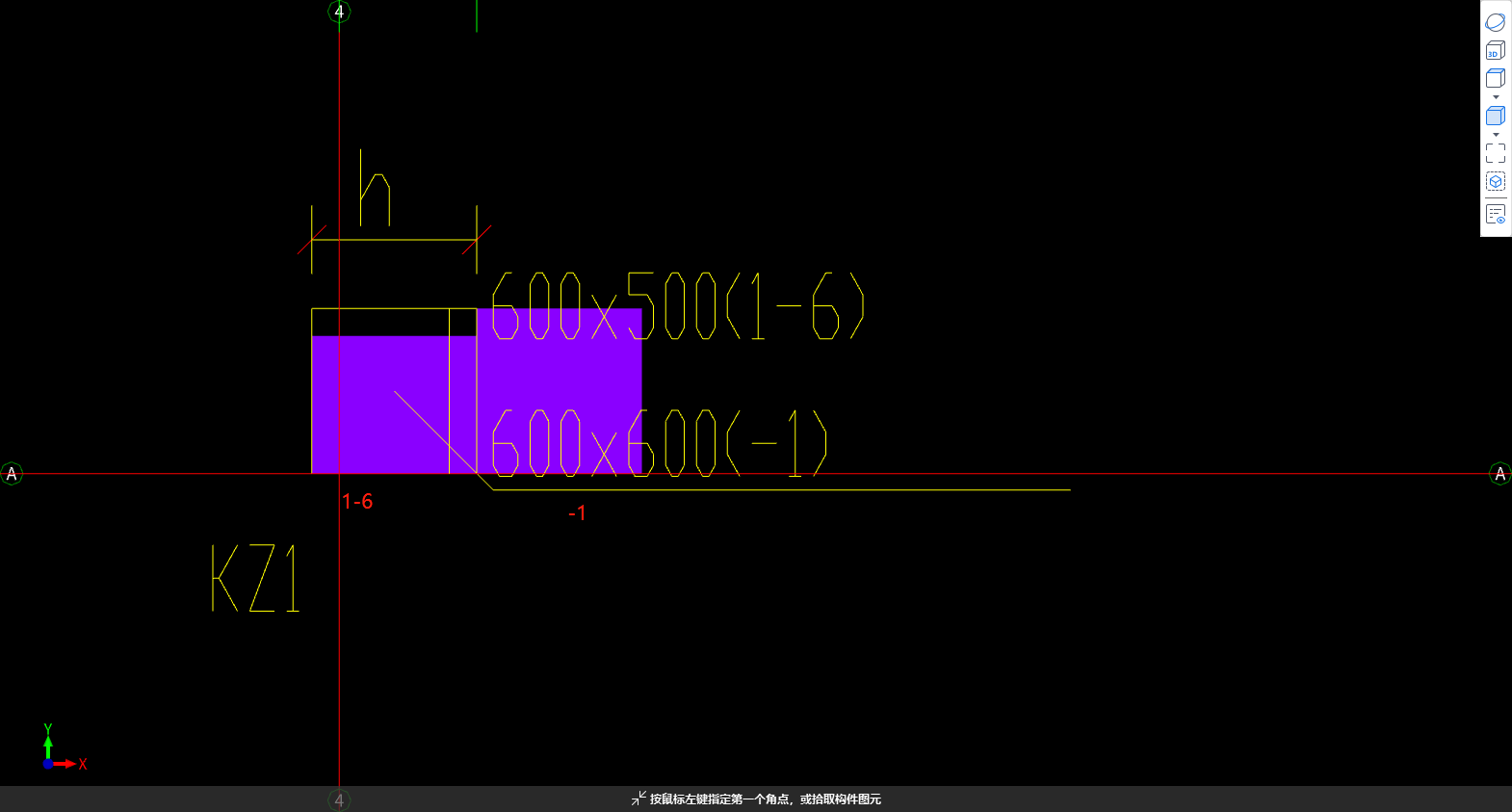
Task: Expand the view cube dropdown arrow
Action: [x=1496, y=97]
